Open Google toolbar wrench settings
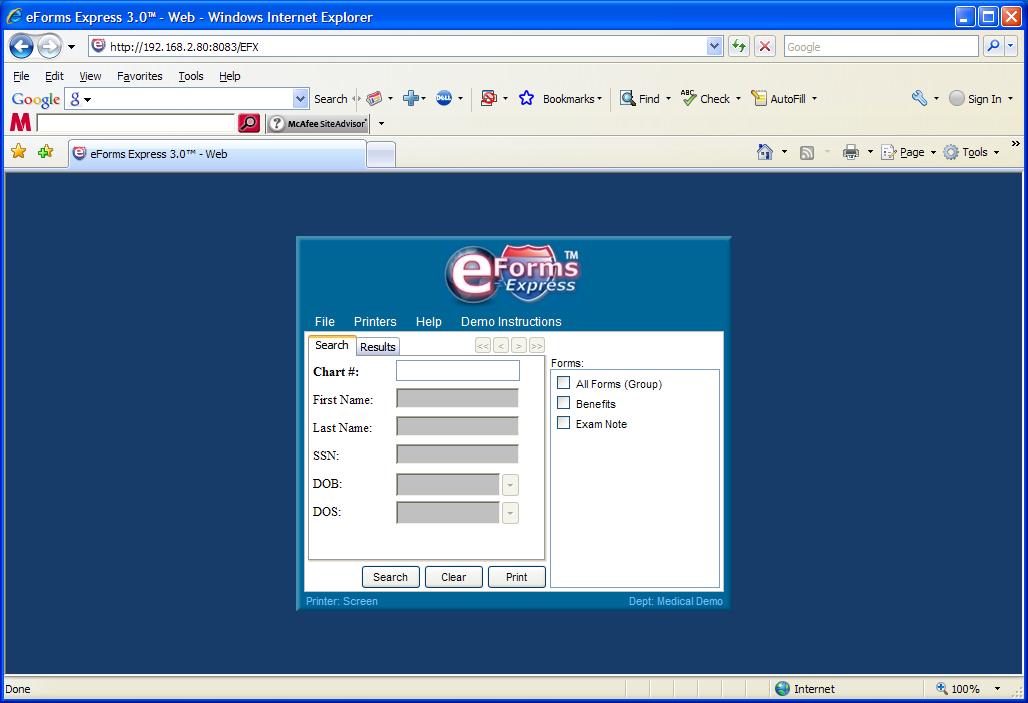The image size is (1028, 703). pos(919,98)
